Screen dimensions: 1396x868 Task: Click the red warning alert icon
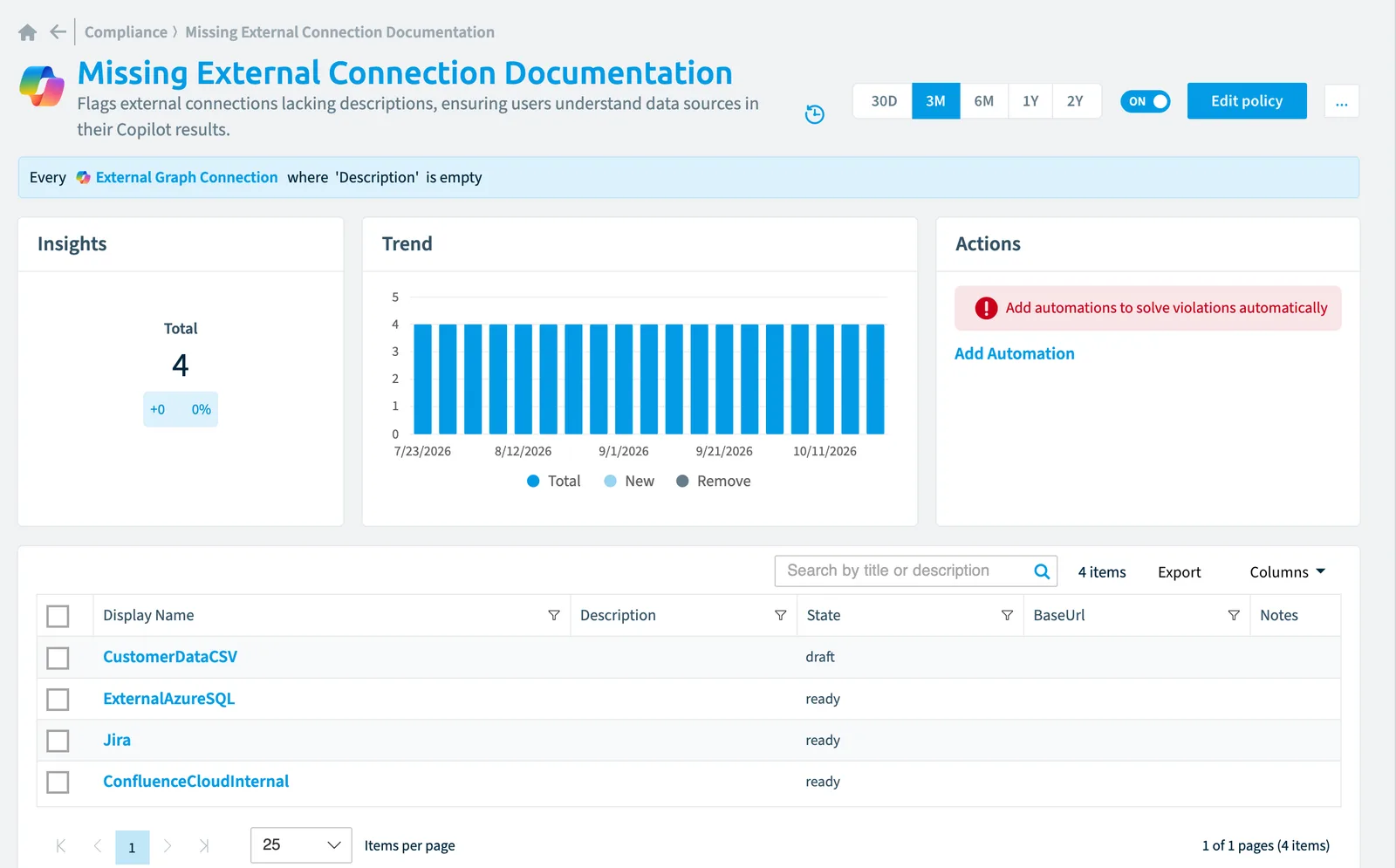[x=986, y=308]
